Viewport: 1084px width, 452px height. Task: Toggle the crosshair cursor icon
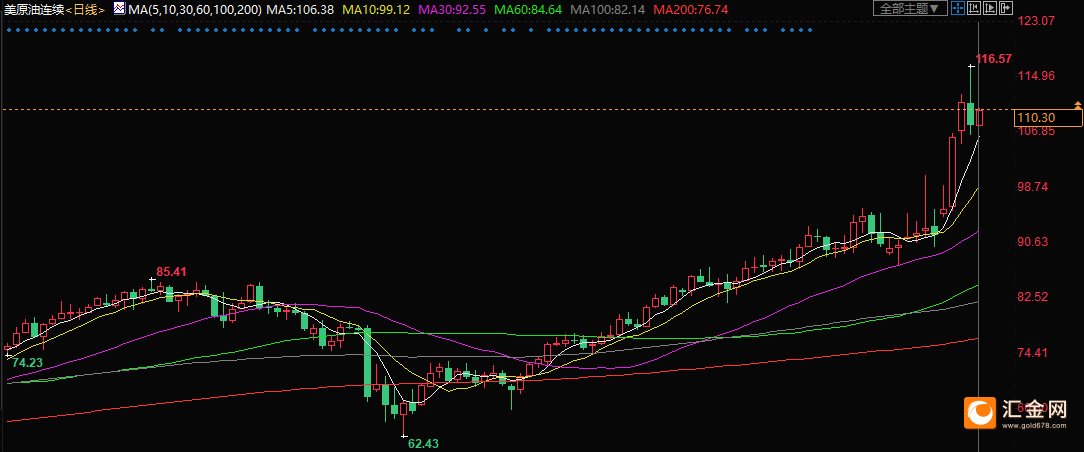pos(957,8)
